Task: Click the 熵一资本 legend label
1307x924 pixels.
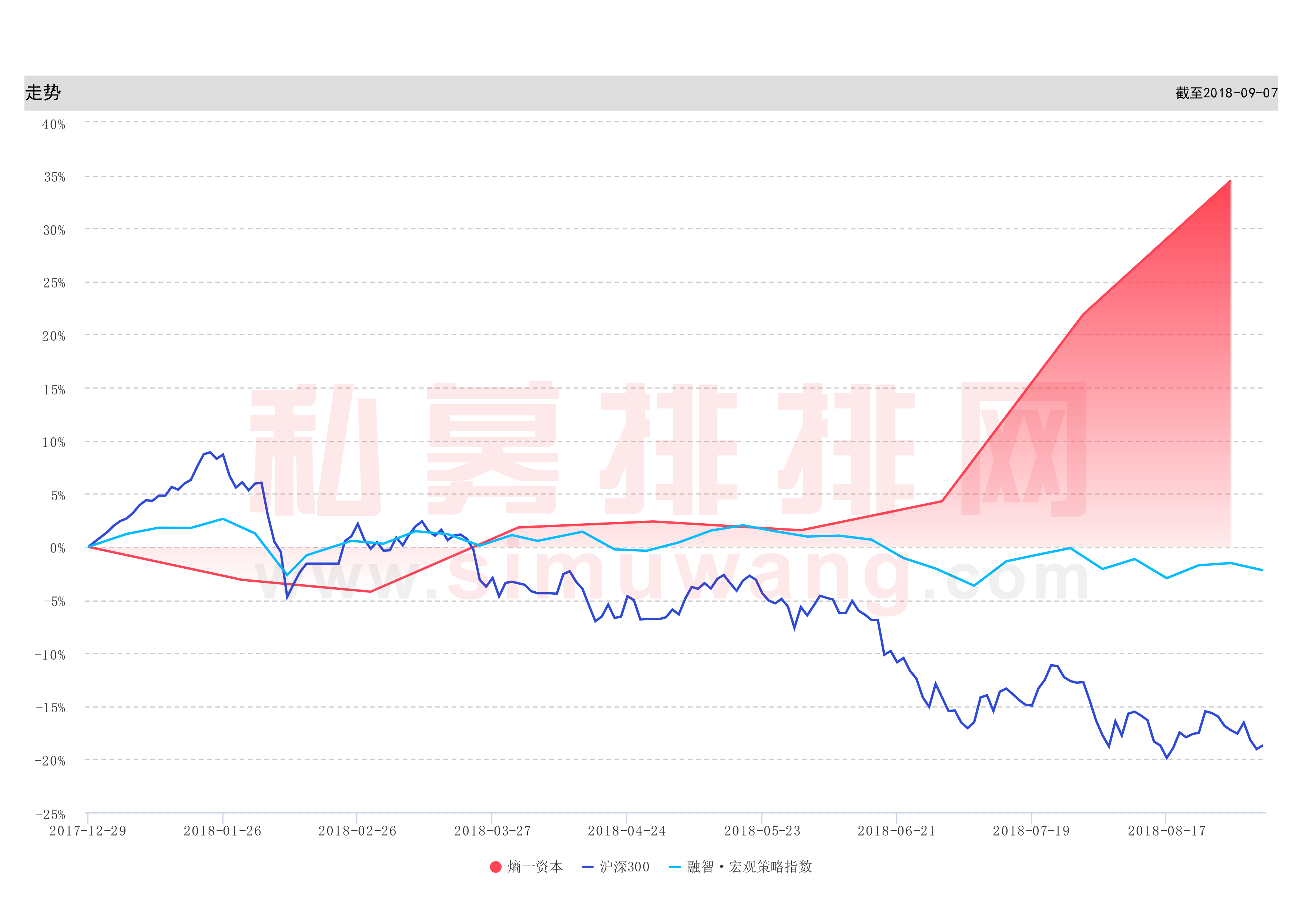Action: point(535,867)
